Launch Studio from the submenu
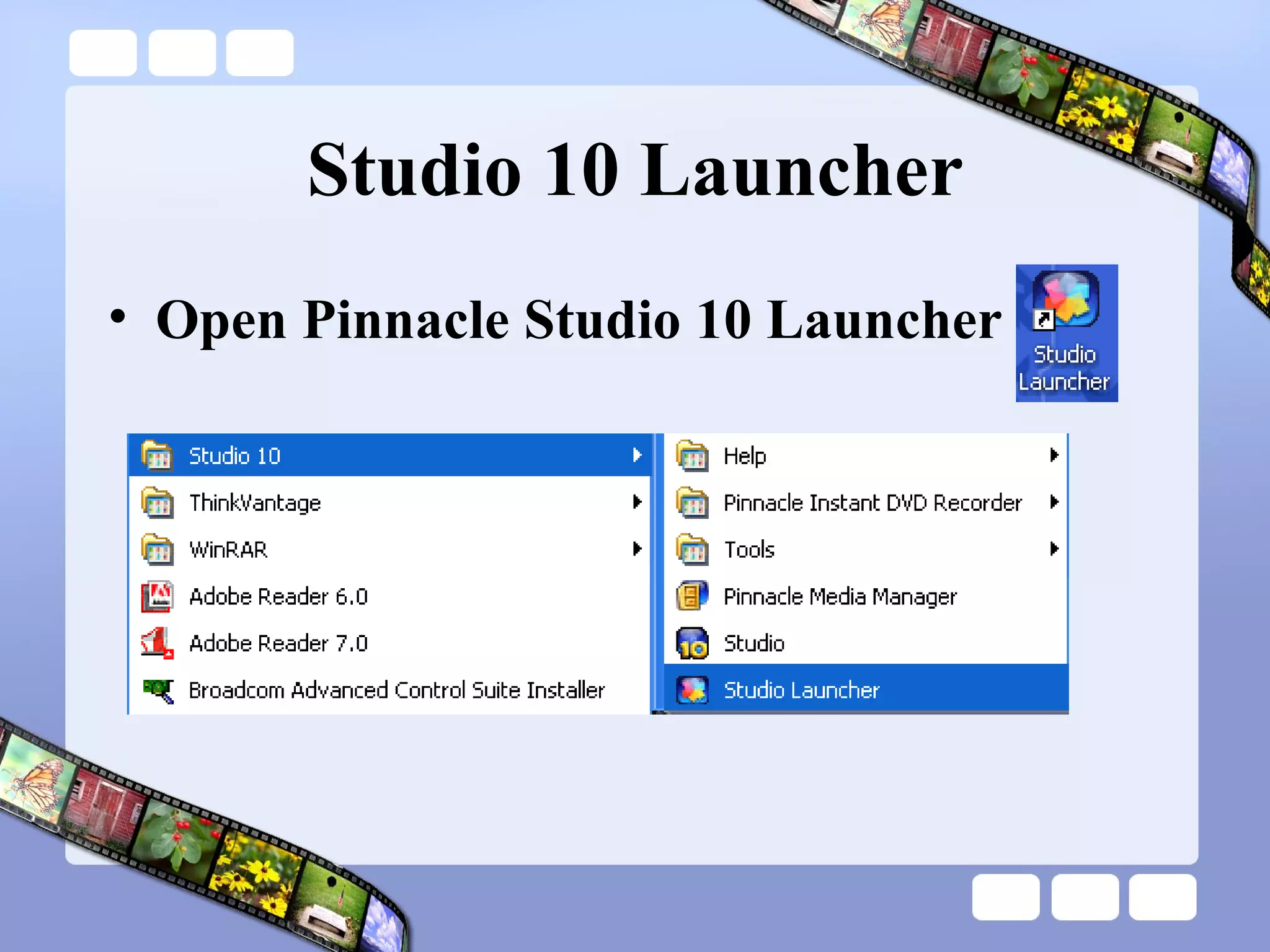This screenshot has height=952, width=1270. tap(866, 643)
